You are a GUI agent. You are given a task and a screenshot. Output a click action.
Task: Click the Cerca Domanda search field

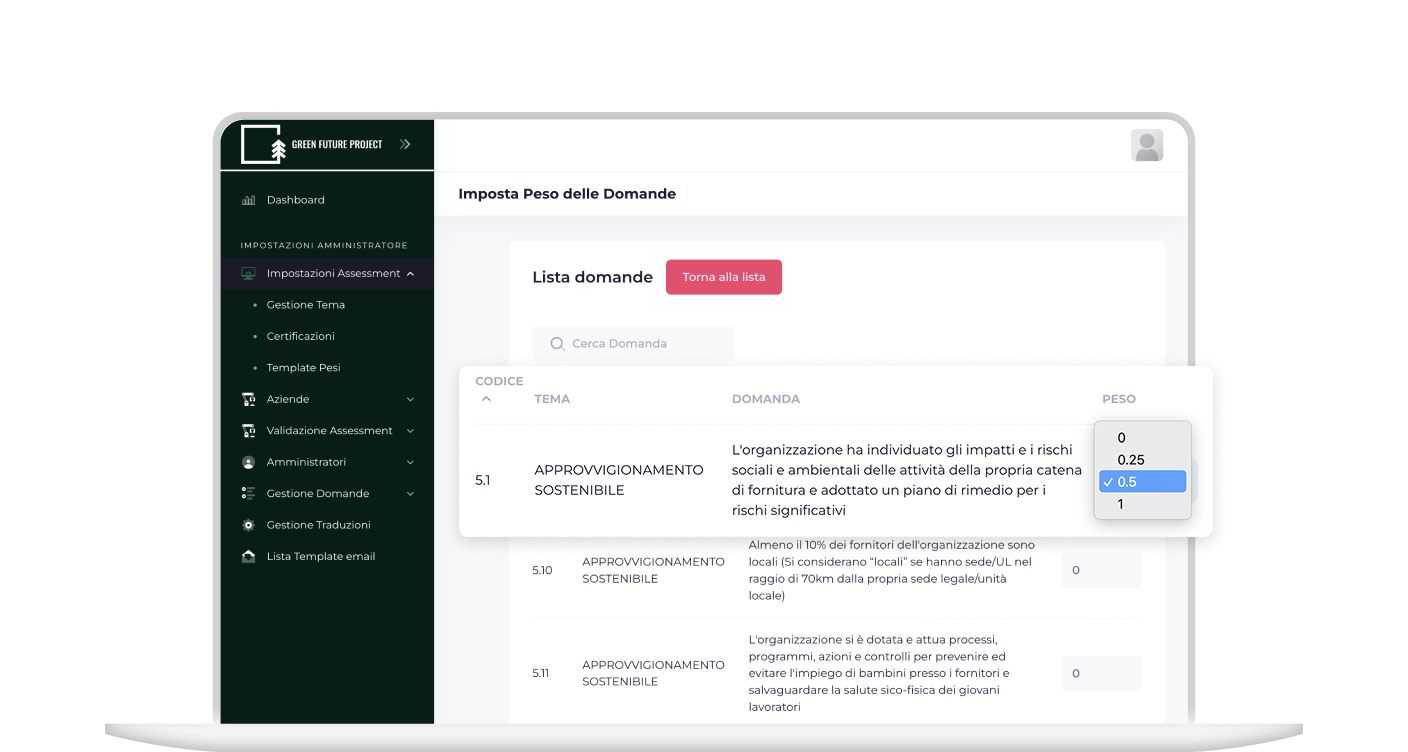(x=633, y=344)
